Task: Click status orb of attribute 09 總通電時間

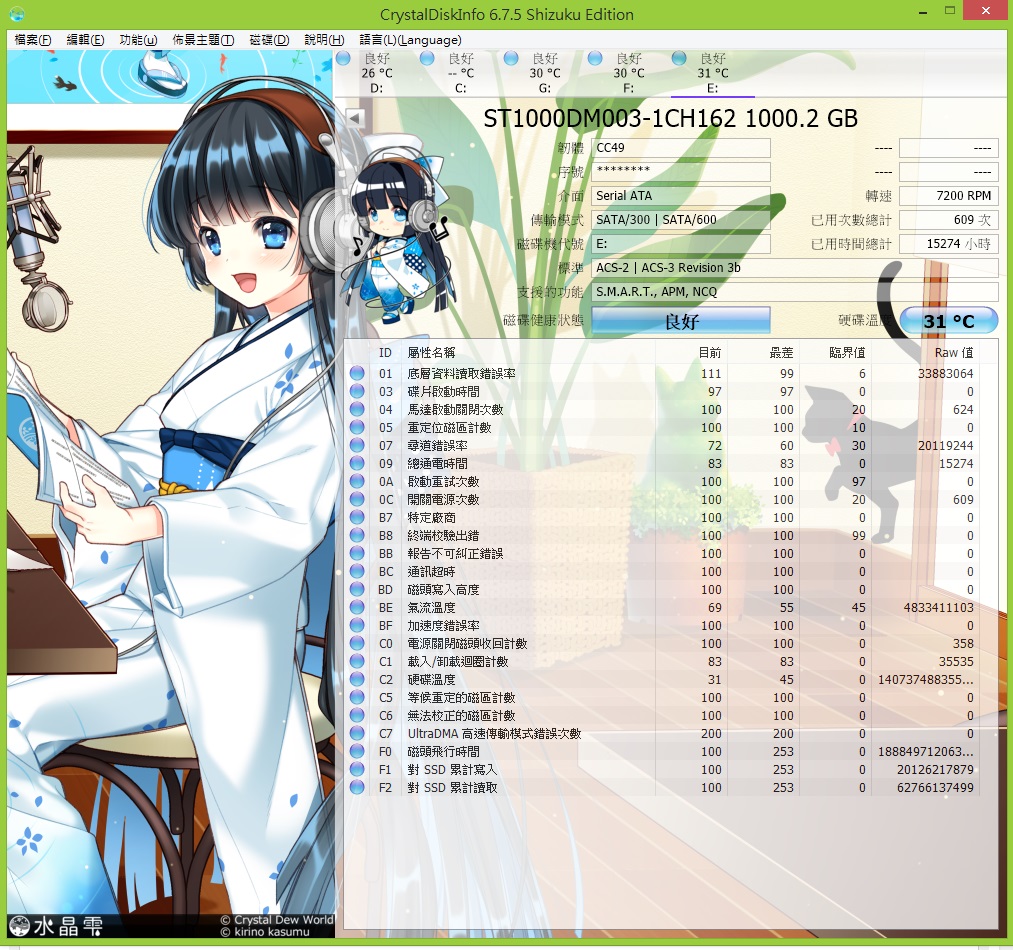Action: tap(357, 463)
